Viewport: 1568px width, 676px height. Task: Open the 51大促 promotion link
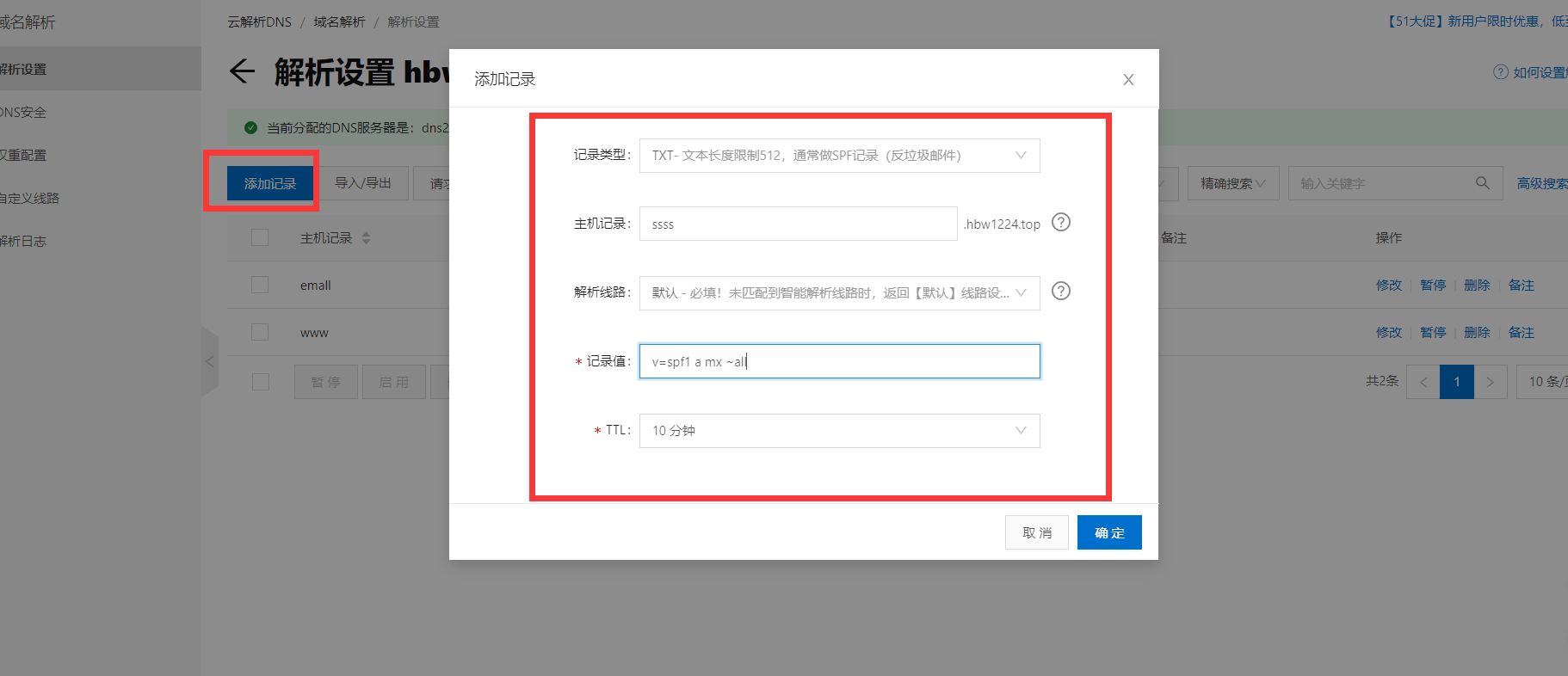pyautogui.click(x=1476, y=22)
